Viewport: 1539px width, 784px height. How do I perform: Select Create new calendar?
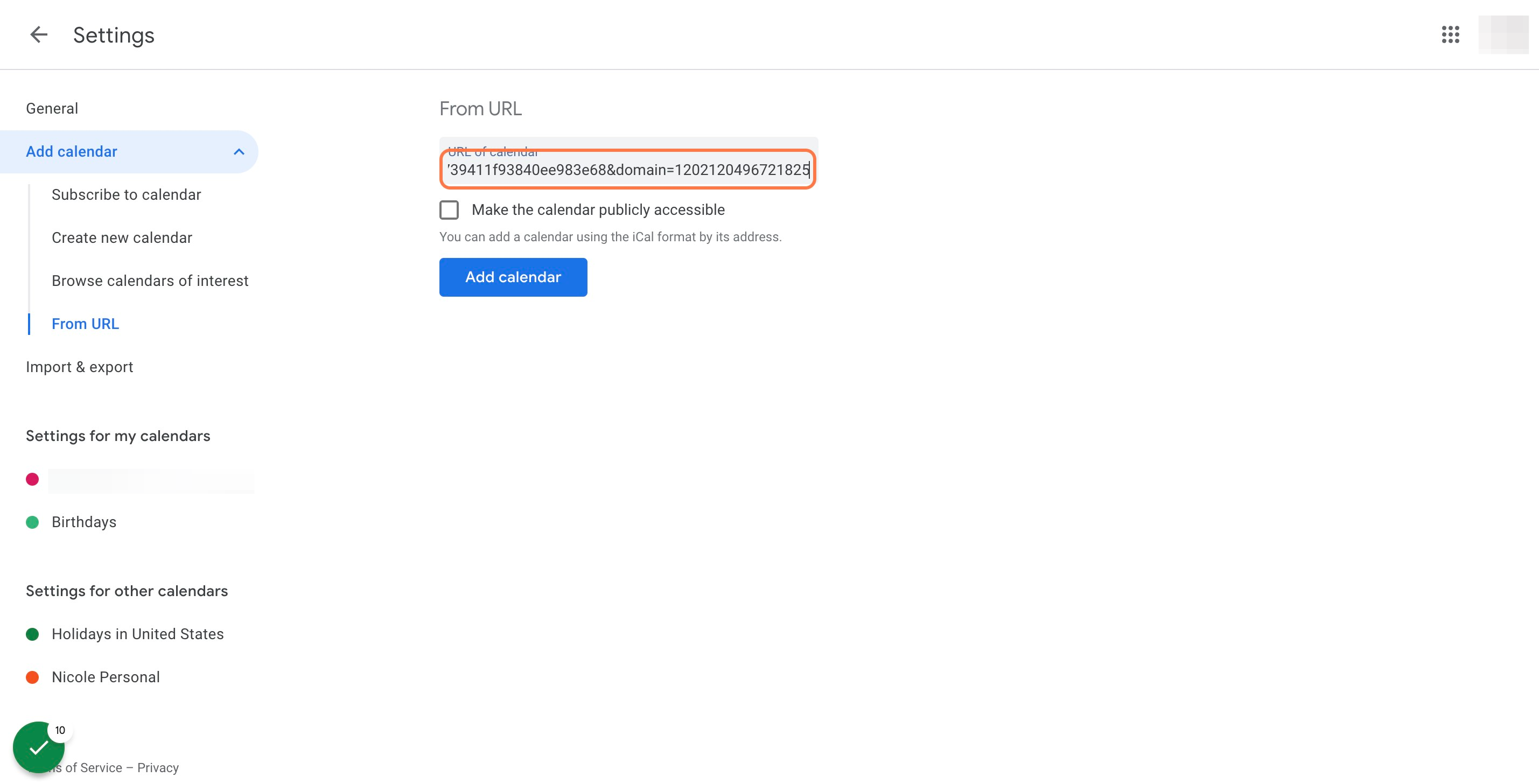[122, 238]
